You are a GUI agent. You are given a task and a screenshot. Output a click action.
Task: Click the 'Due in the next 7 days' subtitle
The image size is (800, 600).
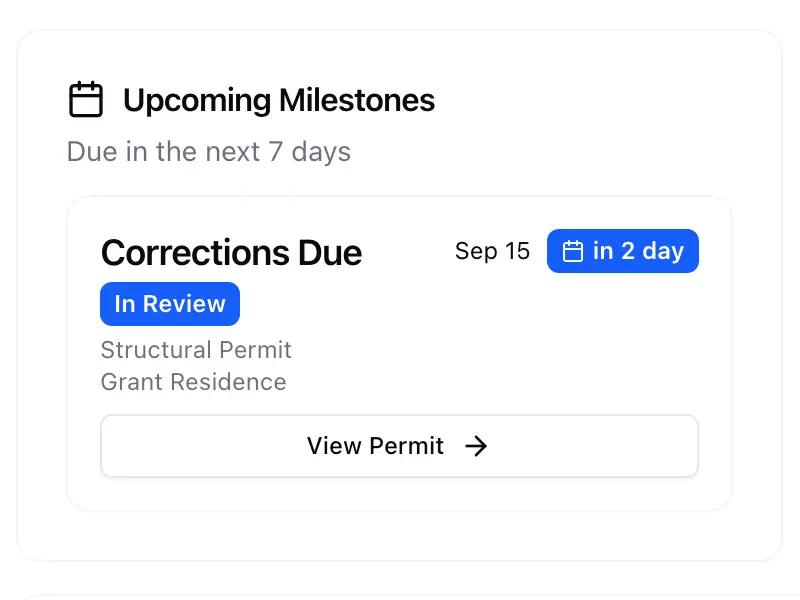(208, 152)
